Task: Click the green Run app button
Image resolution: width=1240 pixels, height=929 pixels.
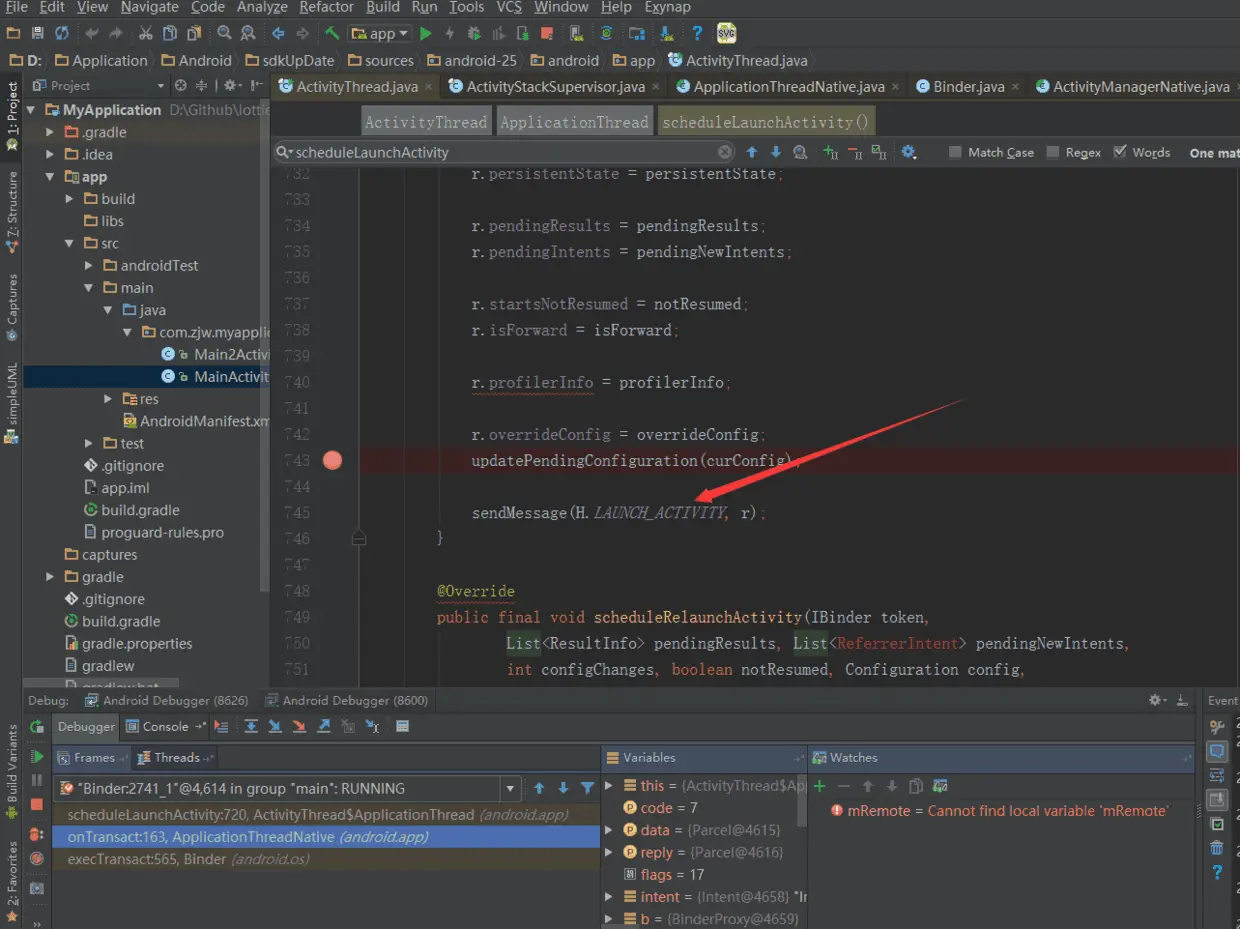Action: [x=426, y=33]
